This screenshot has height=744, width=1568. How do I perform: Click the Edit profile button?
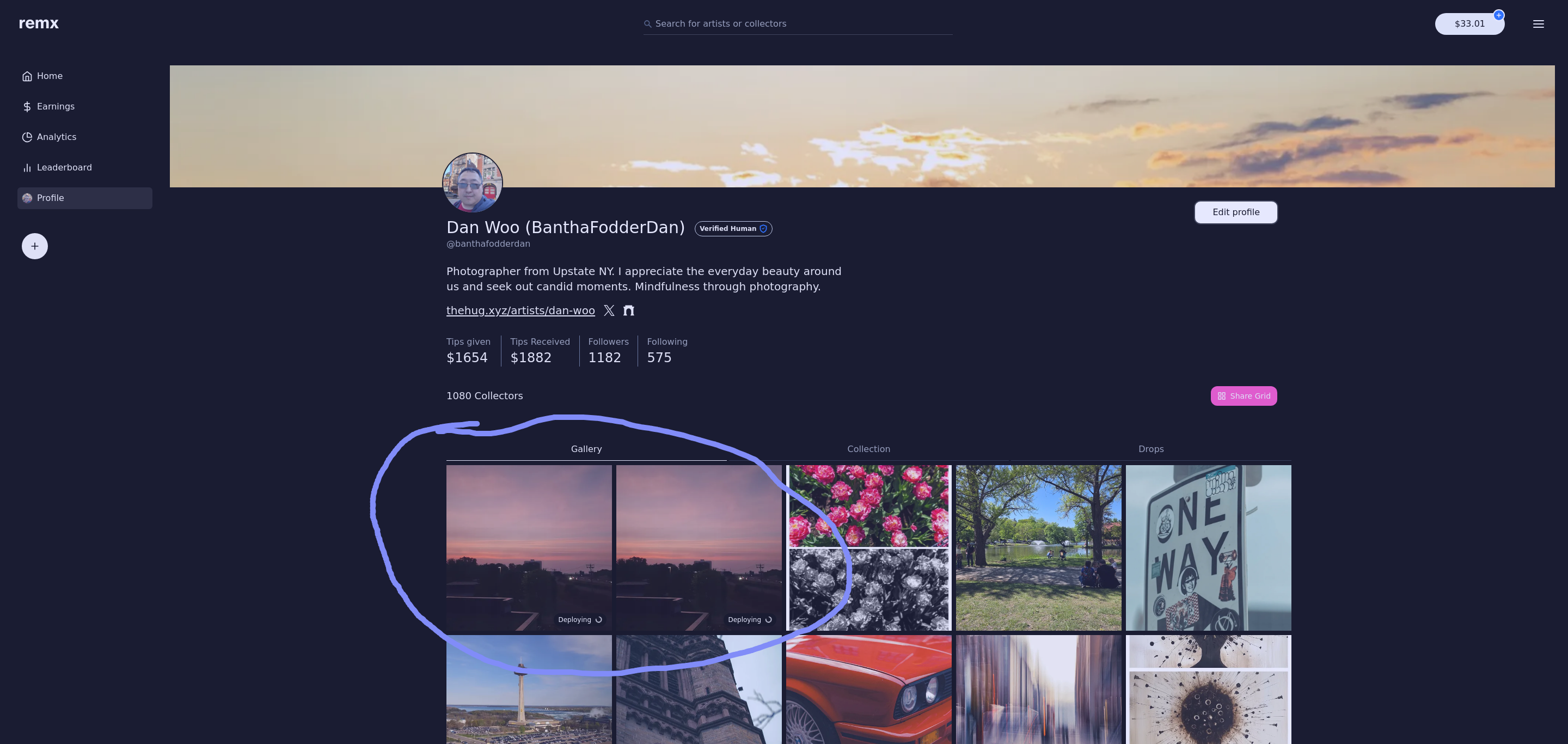click(1235, 212)
